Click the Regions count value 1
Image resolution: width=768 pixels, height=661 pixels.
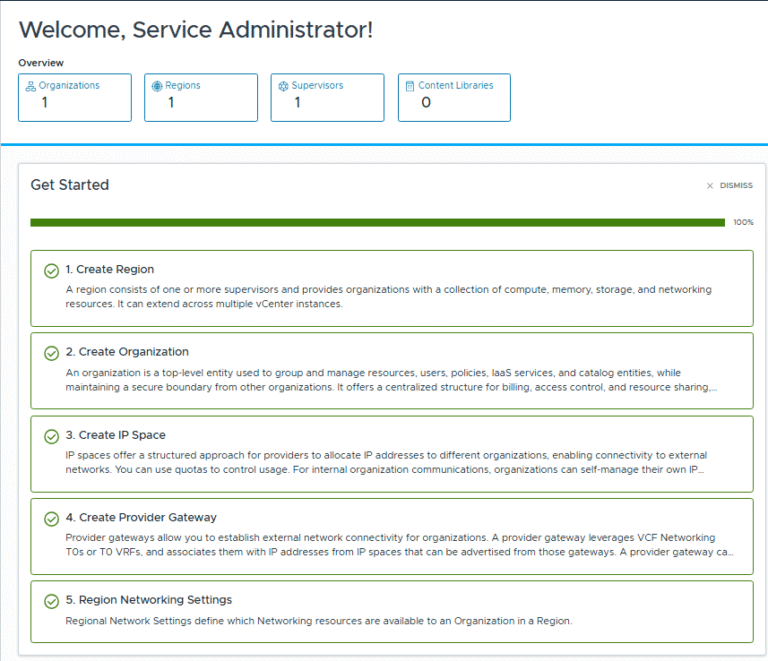coord(171,102)
